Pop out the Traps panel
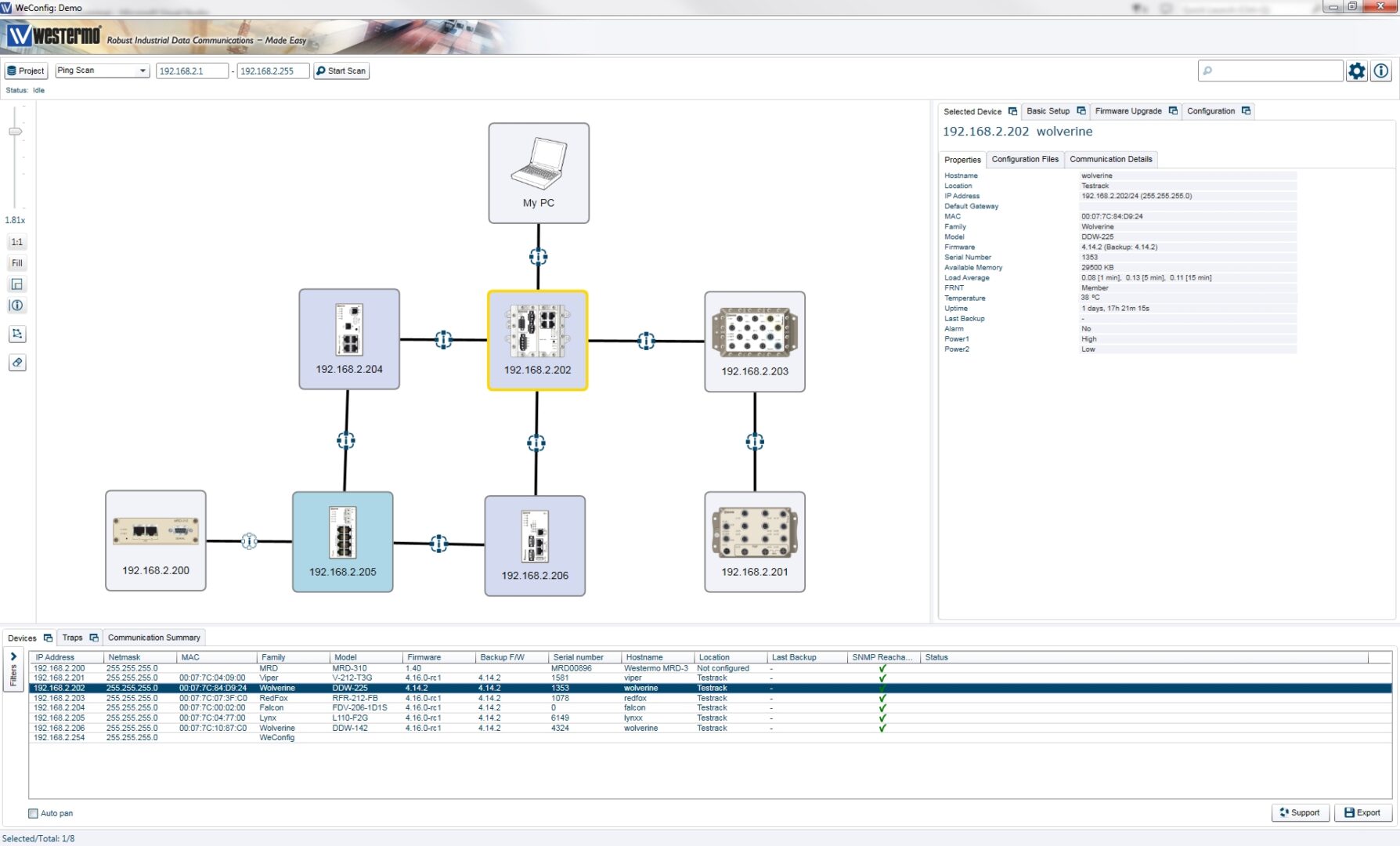This screenshot has width=1400, height=846. click(x=94, y=638)
